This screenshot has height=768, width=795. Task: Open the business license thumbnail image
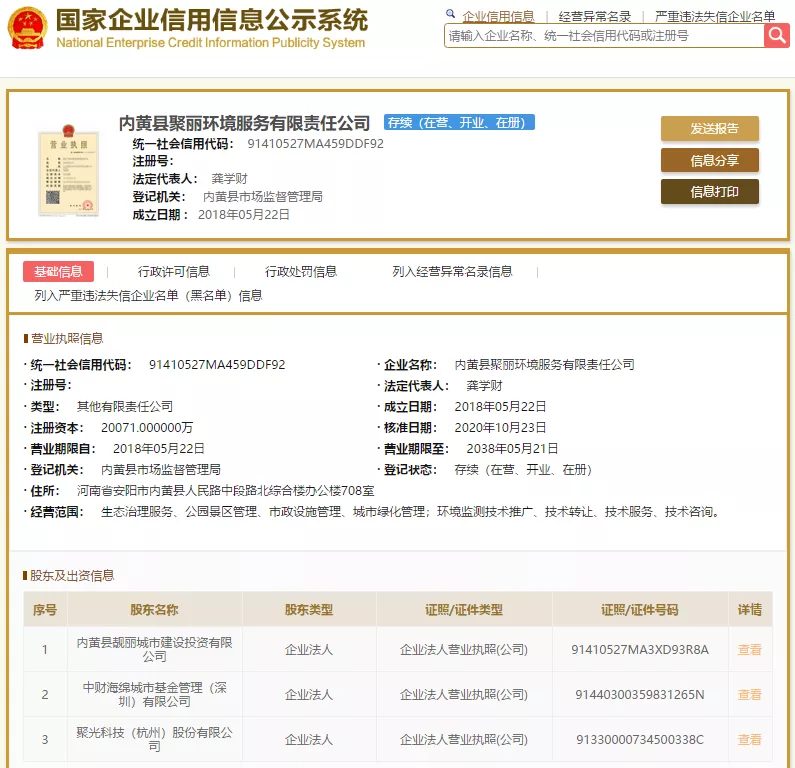[69, 171]
